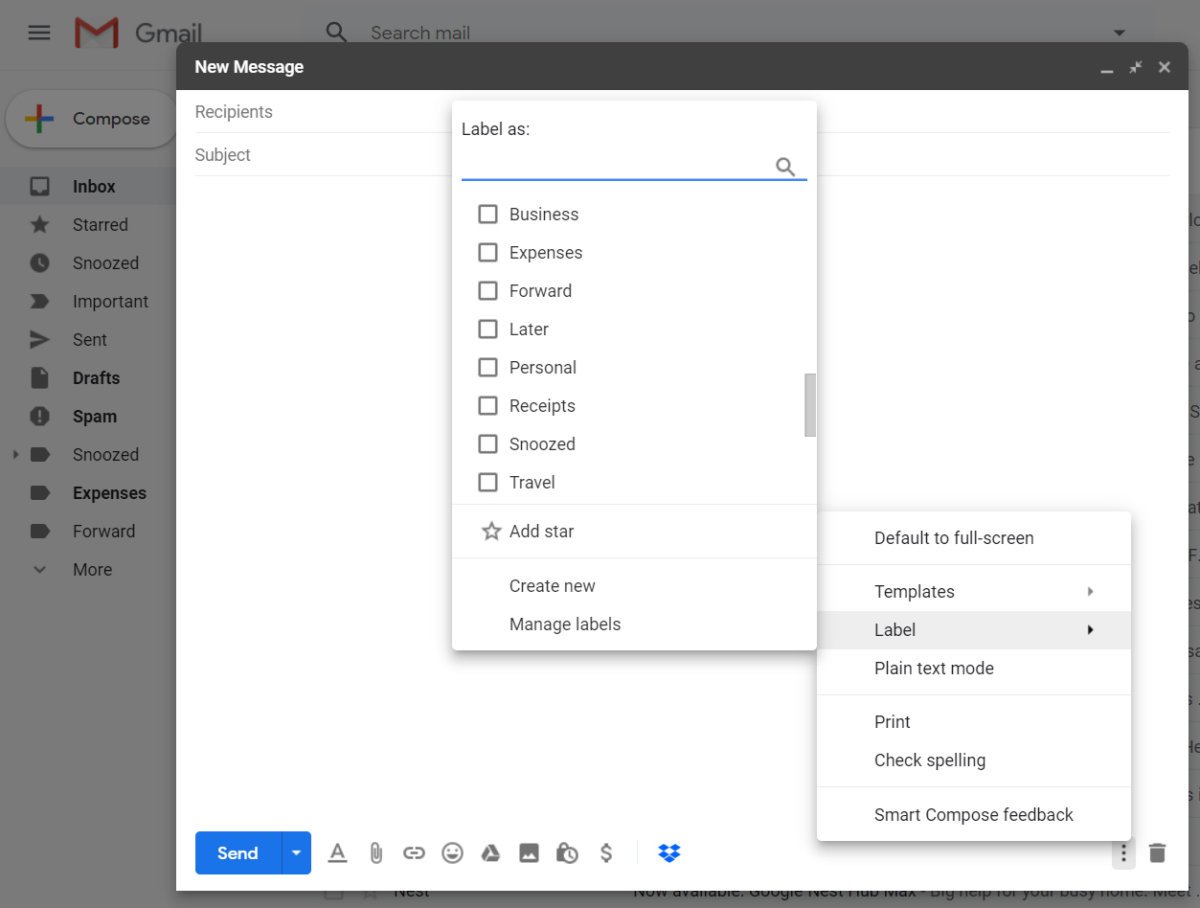Open the Dropbox add-on

(669, 853)
